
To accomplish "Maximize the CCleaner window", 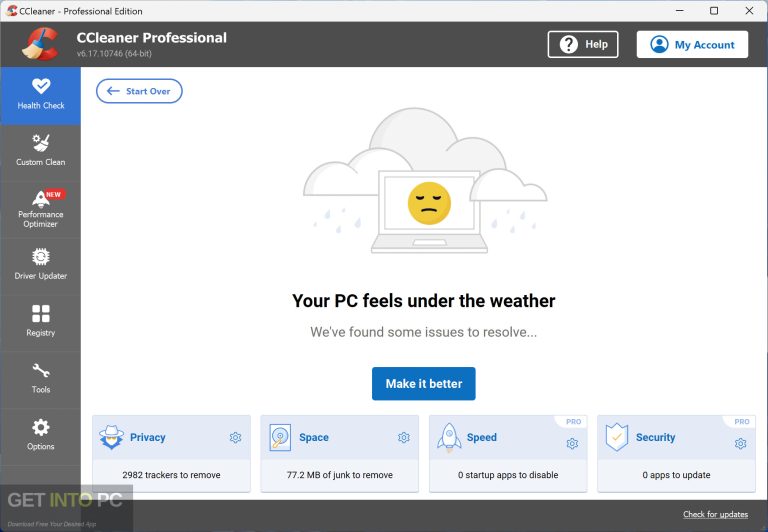I will tap(714, 10).
